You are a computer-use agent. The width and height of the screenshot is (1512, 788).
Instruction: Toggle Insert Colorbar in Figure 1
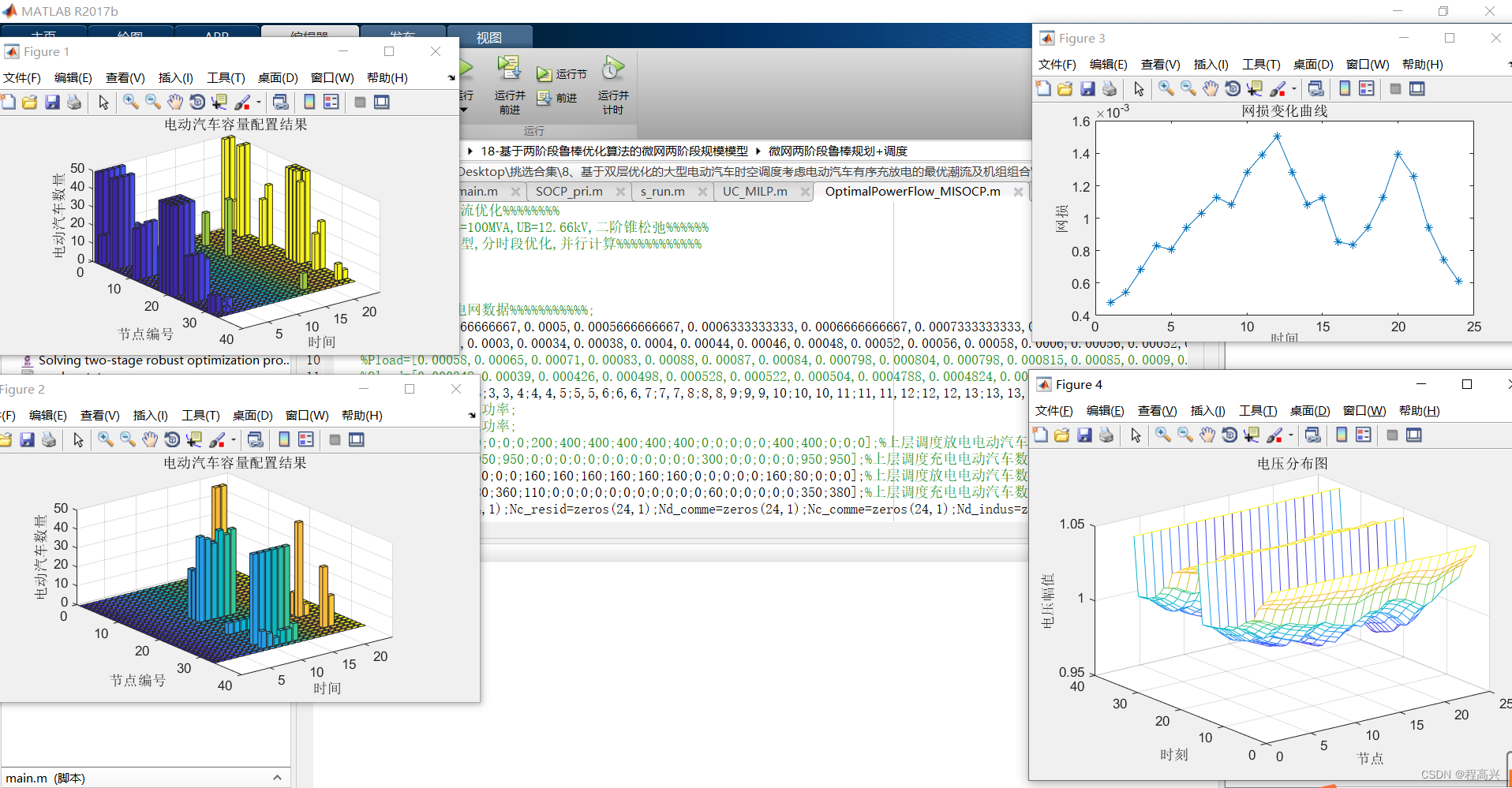[309, 102]
